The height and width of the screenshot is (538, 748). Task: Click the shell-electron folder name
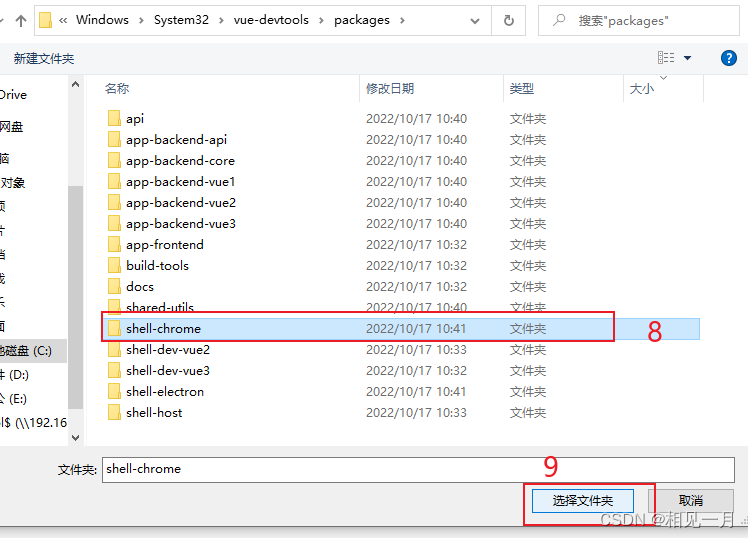[165, 392]
